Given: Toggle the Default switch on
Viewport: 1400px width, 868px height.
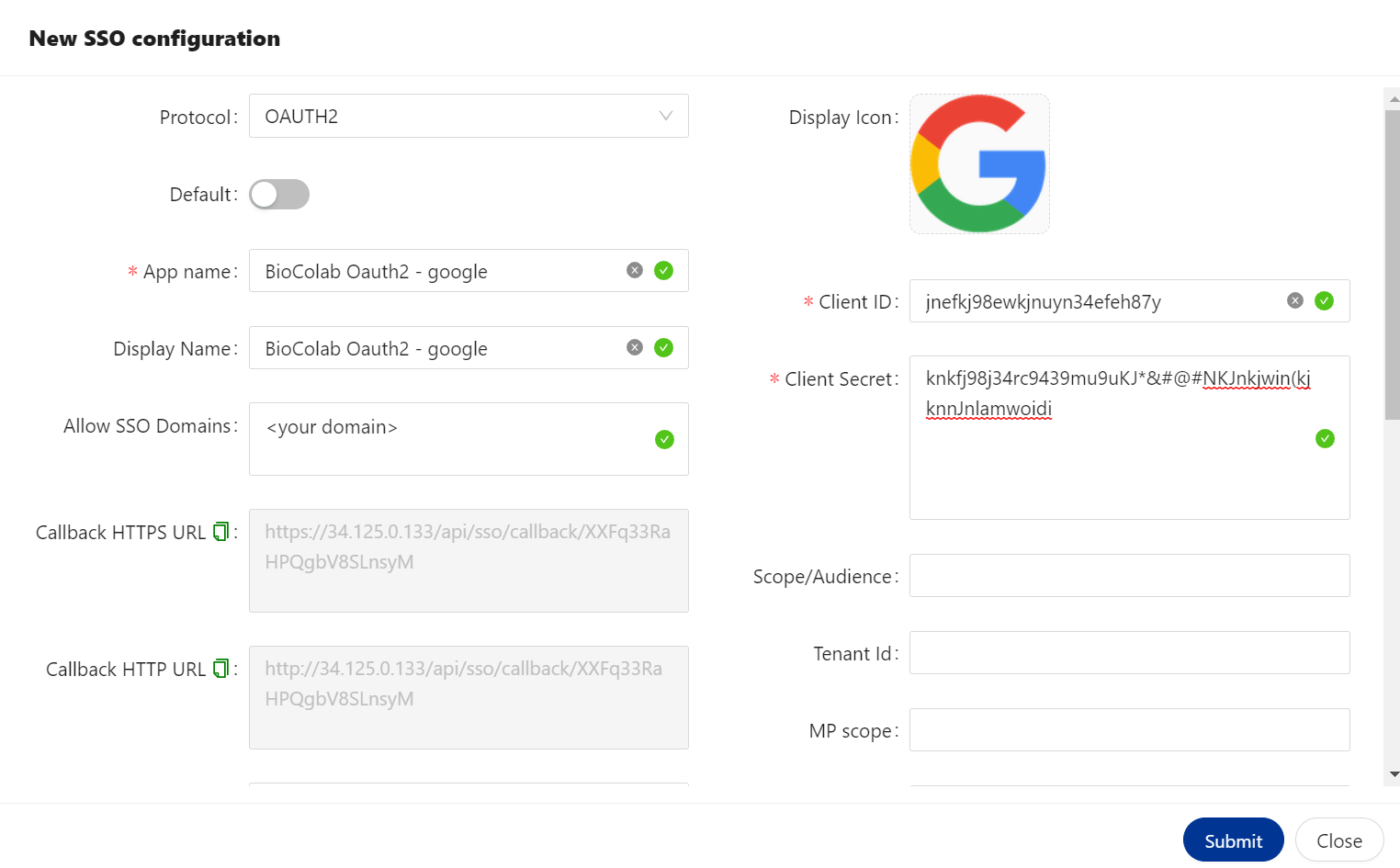Looking at the screenshot, I should coord(279,194).
